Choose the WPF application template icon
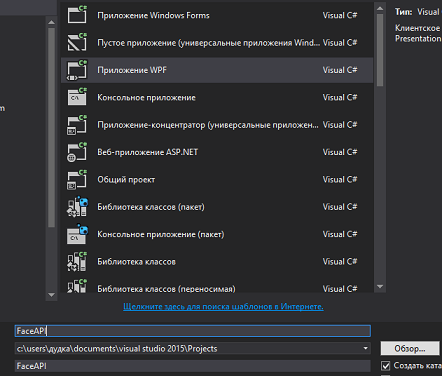Viewport: 442px width, 376px height. click(x=77, y=70)
